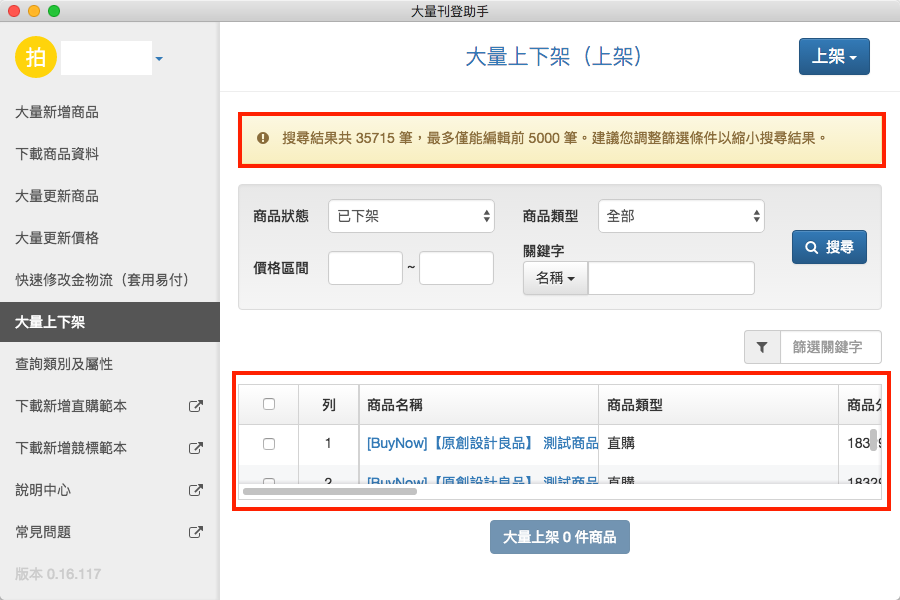
Task: Click external link icon beside 常見問題
Action: point(196,532)
